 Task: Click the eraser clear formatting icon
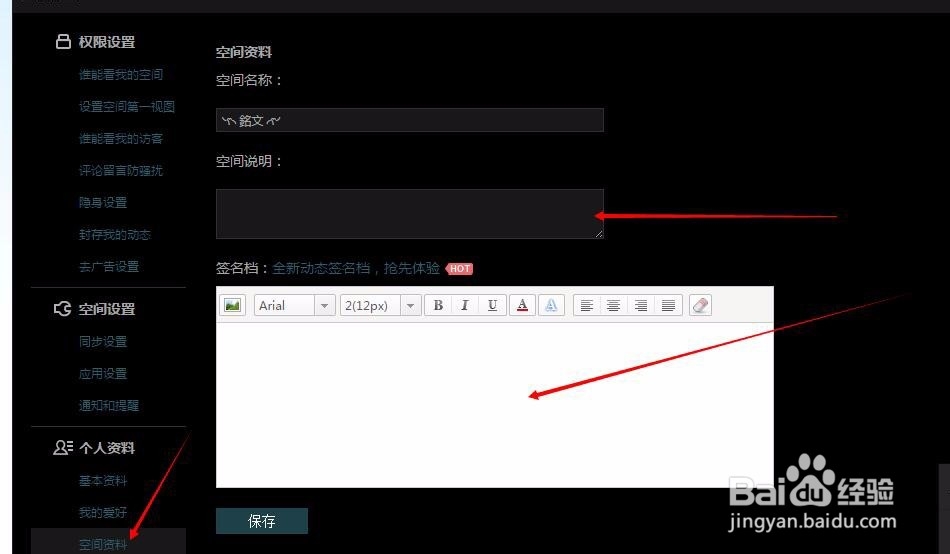(x=700, y=305)
